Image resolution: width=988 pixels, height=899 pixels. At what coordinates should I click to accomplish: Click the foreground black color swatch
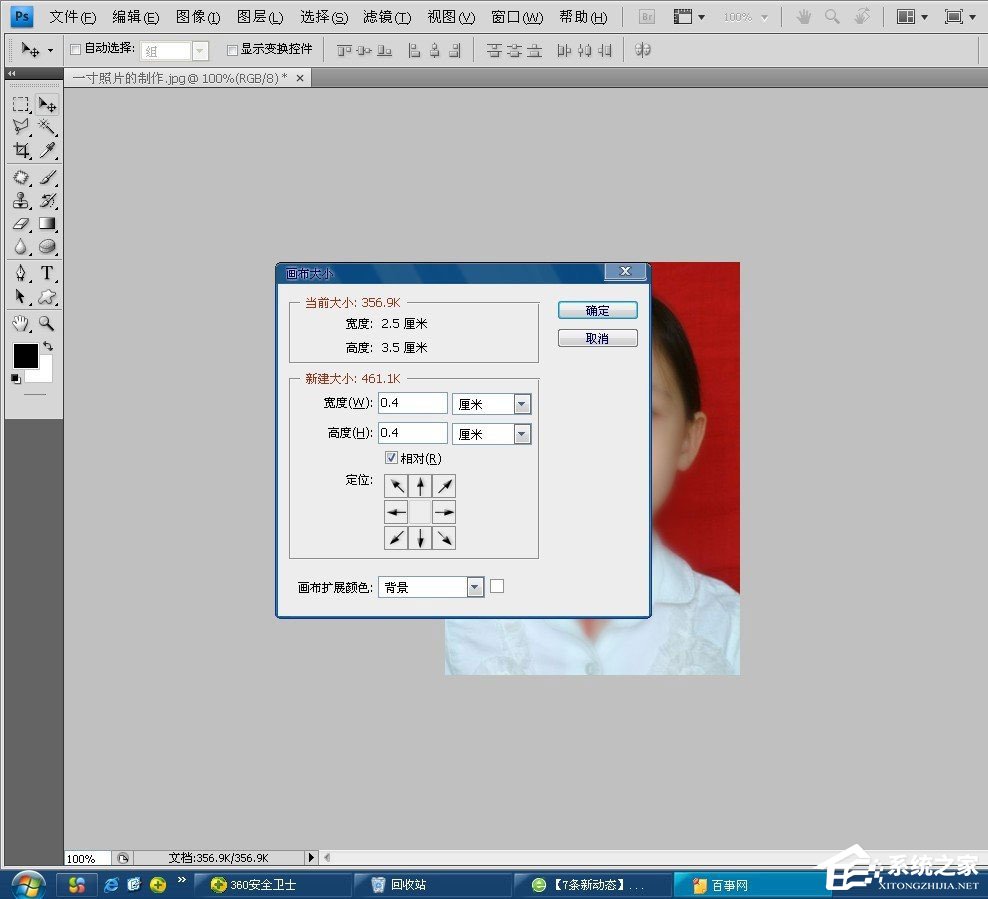coord(25,355)
